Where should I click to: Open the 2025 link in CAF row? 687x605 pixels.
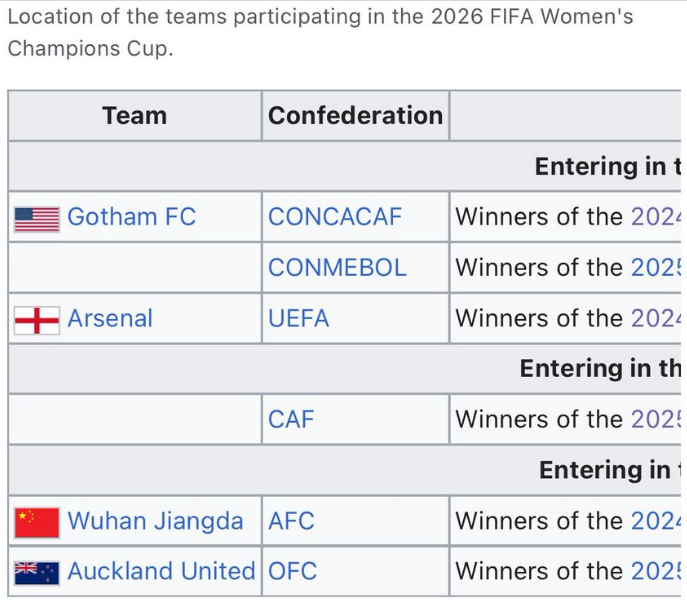click(x=656, y=419)
